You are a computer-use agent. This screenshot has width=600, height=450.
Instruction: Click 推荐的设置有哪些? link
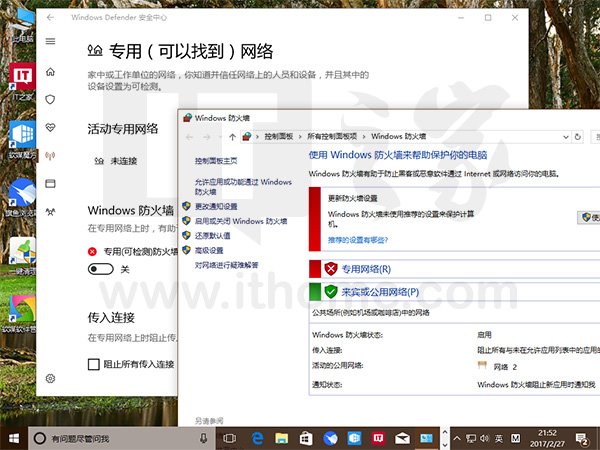pyautogui.click(x=358, y=240)
